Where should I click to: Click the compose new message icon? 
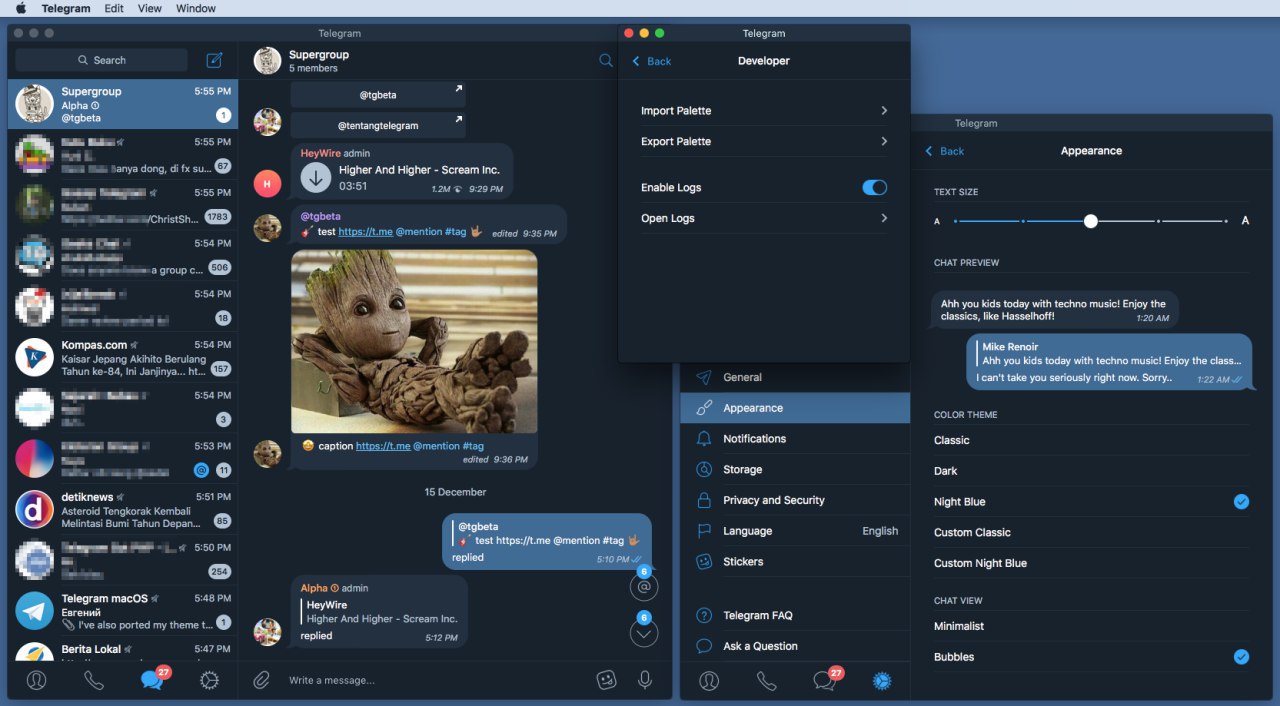(x=214, y=60)
